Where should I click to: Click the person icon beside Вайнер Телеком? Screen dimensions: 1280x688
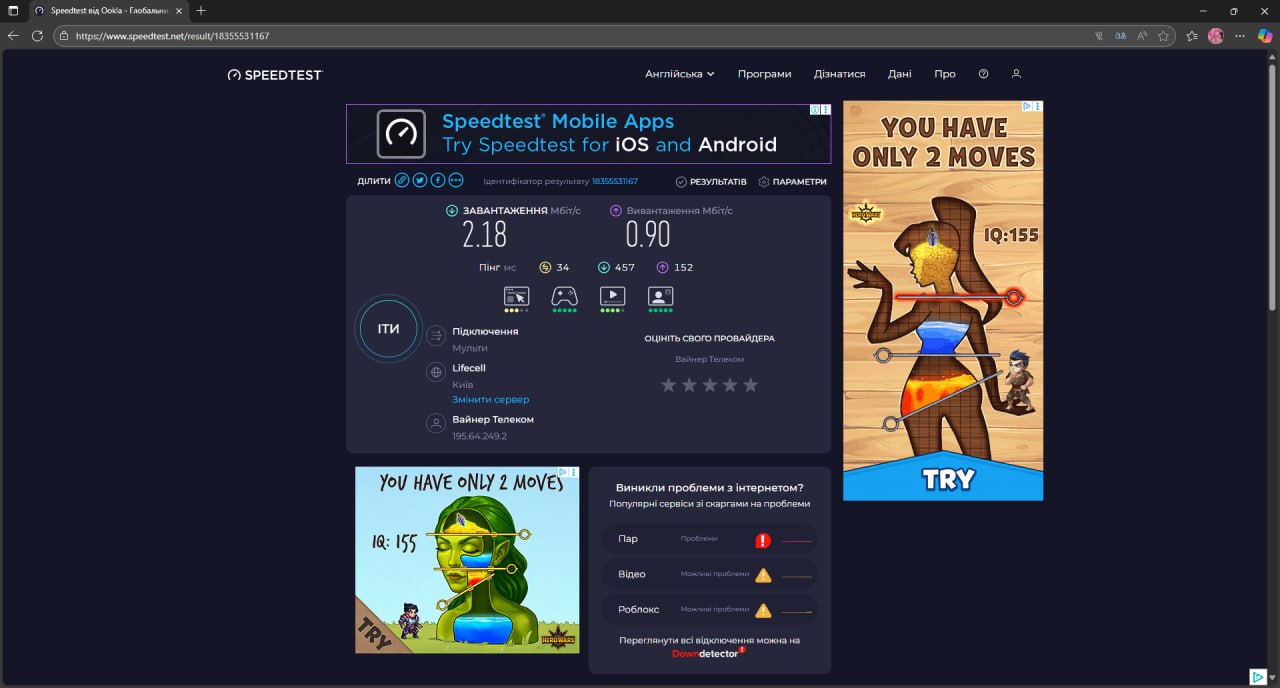tap(436, 424)
